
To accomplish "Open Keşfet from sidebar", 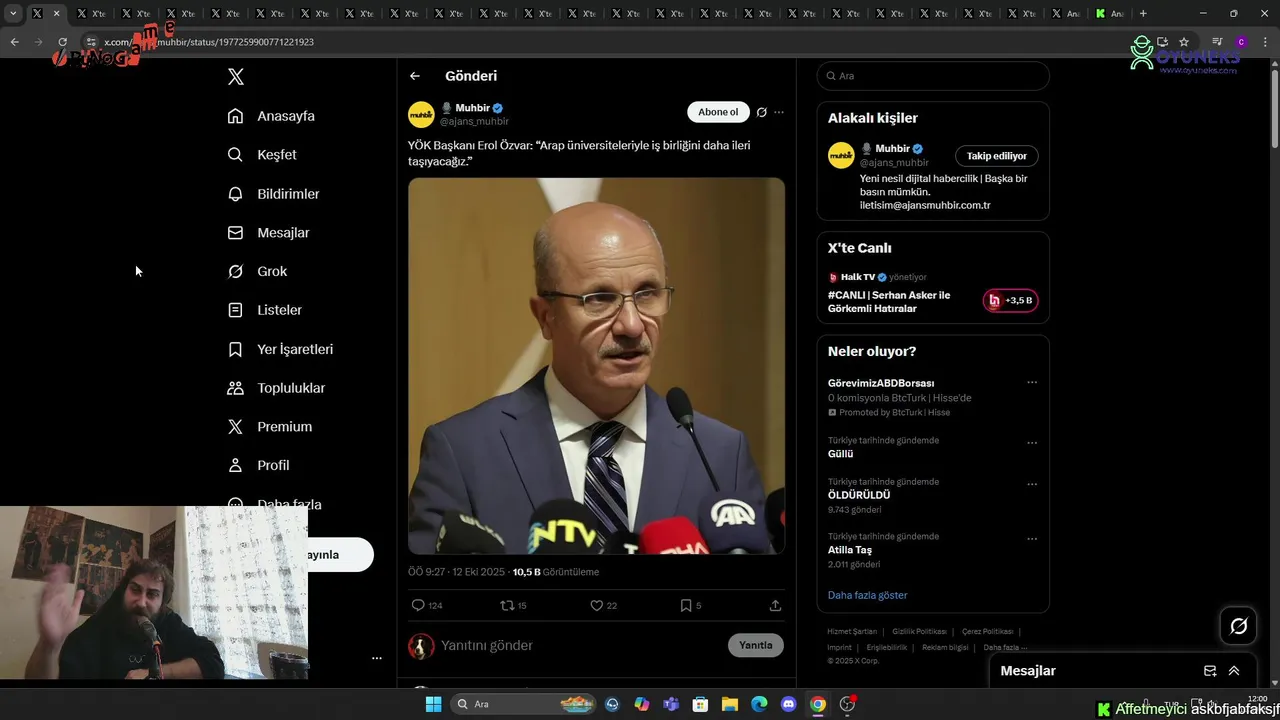I will pyautogui.click(x=262, y=155).
